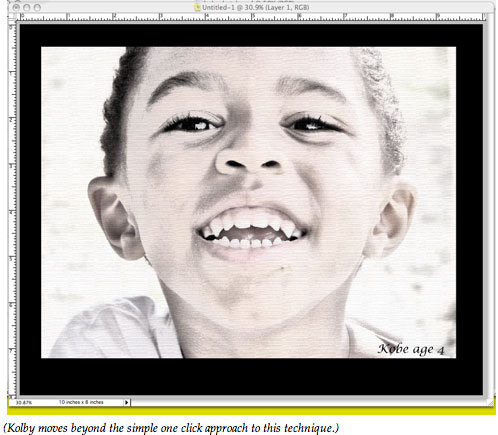The image size is (498, 435).
Task: Click the ruler origin corner box
Action: [12, 17]
